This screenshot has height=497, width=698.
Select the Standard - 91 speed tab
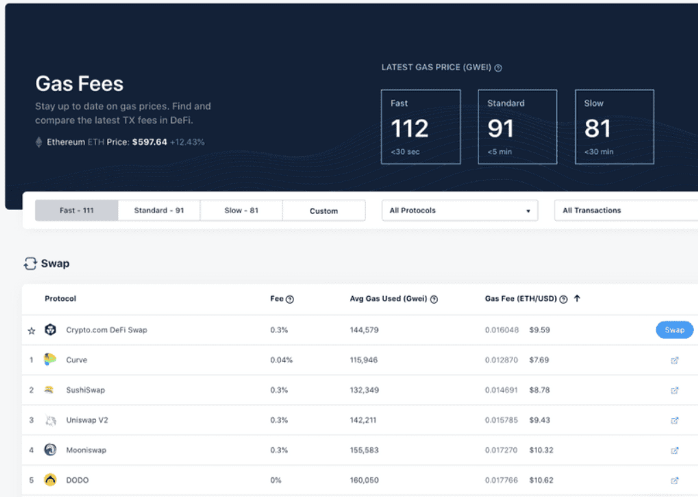click(159, 210)
